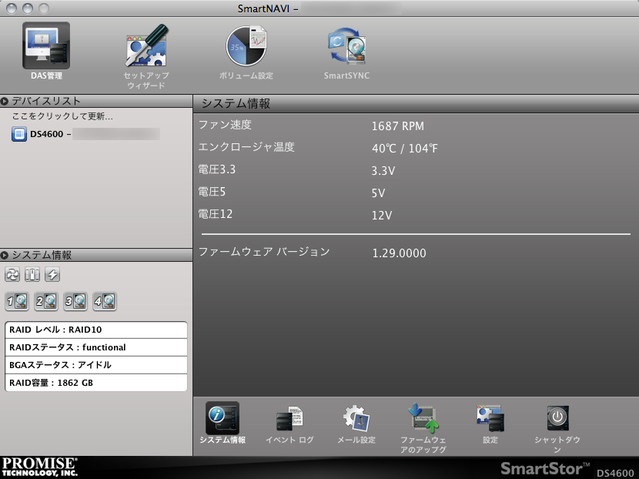Select disk 4 drive icon

(x=104, y=300)
